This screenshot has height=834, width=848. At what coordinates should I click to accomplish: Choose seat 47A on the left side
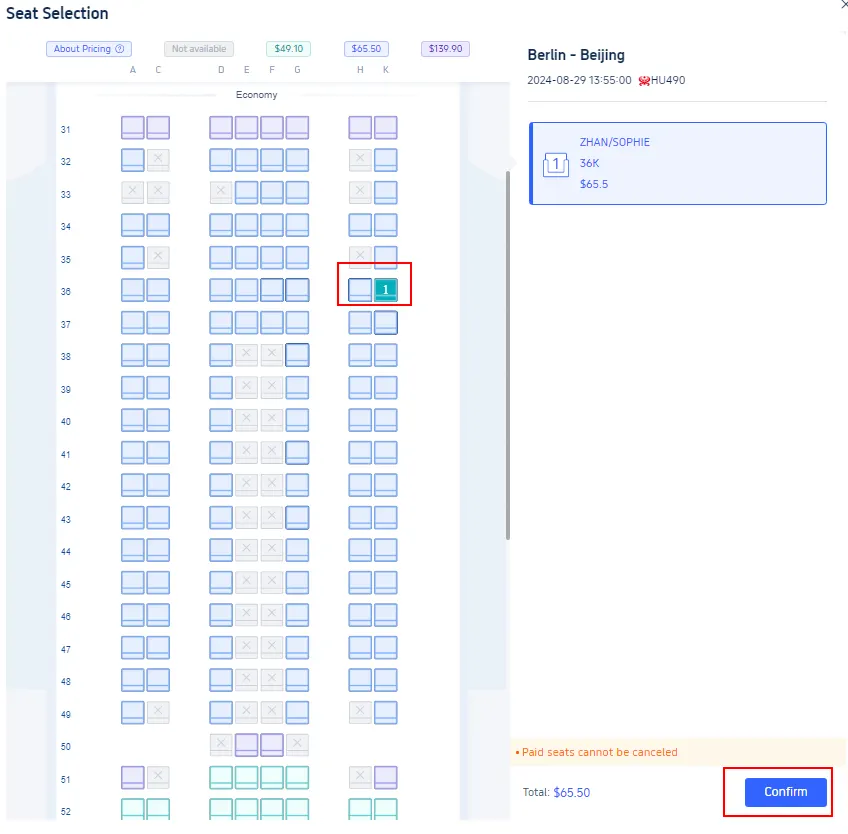click(133, 648)
